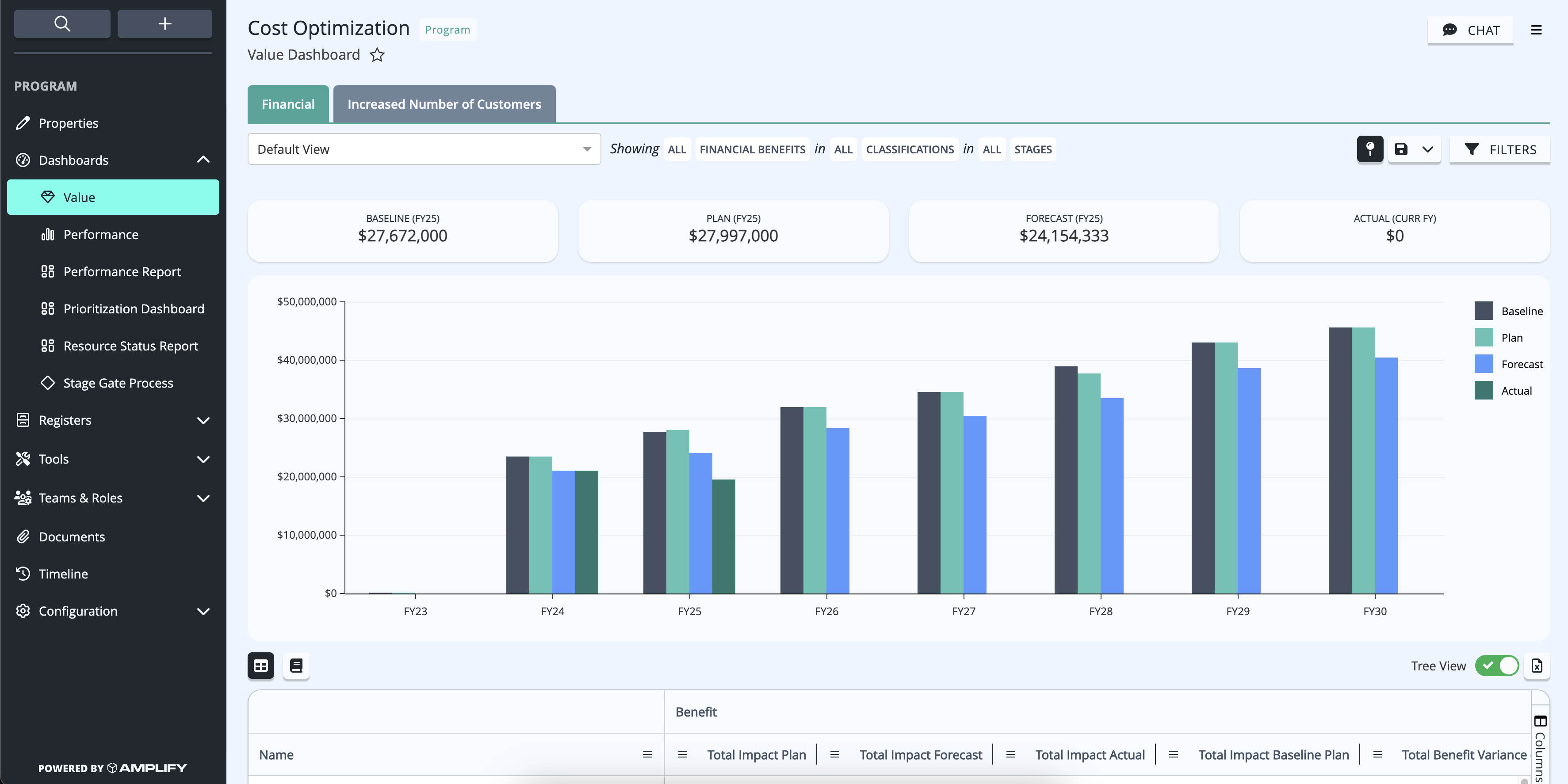Switch to Increased Number of Customers tab
The width and height of the screenshot is (1568, 784).
point(444,104)
